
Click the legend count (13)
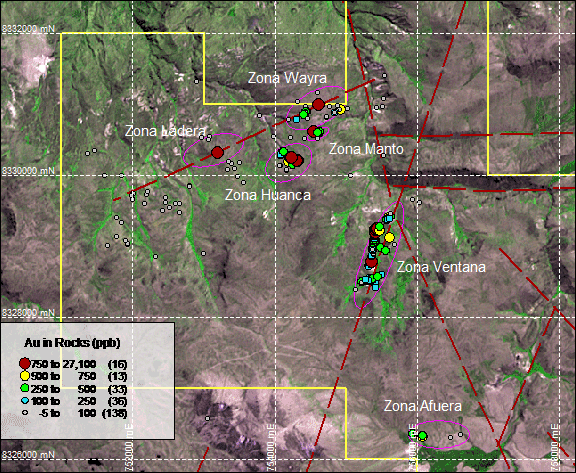tap(117, 376)
